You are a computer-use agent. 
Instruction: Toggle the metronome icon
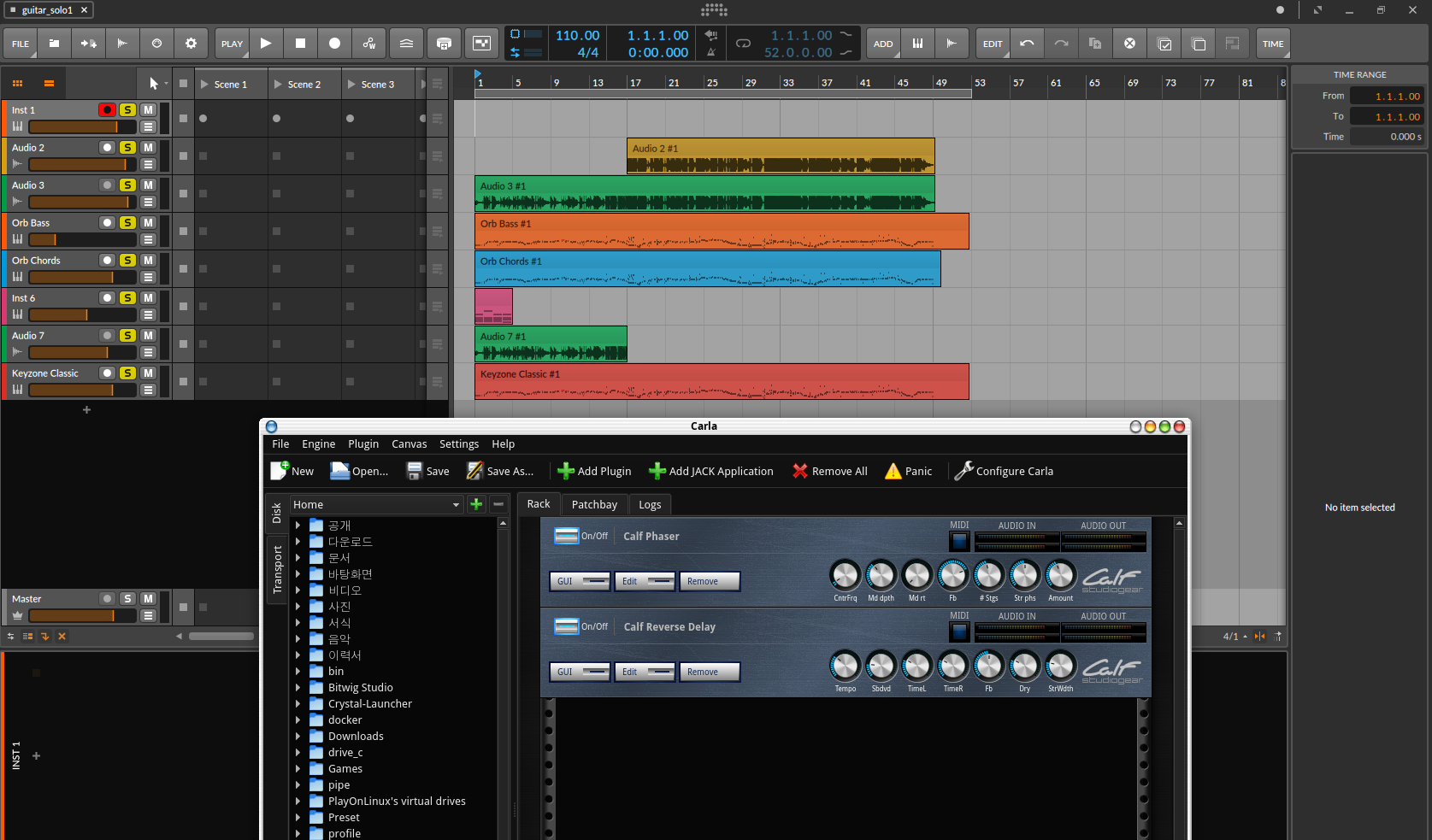tap(711, 52)
